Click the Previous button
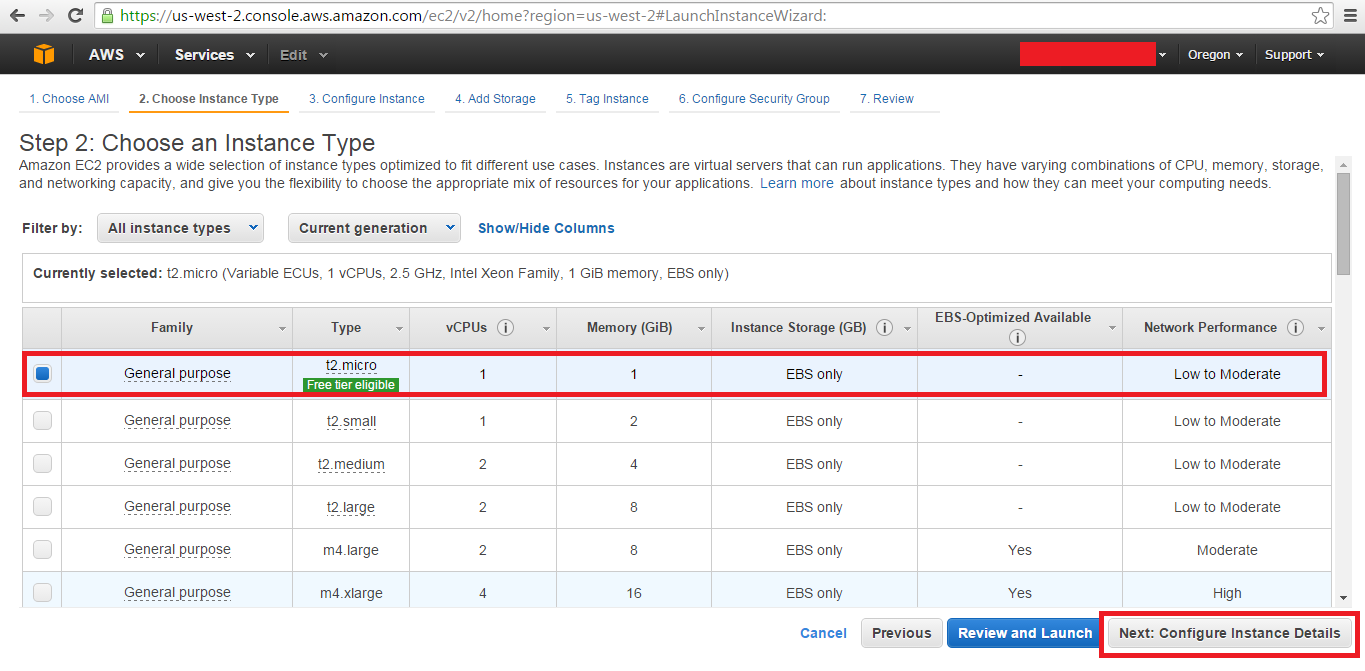This screenshot has height=671, width=1365. (x=901, y=633)
